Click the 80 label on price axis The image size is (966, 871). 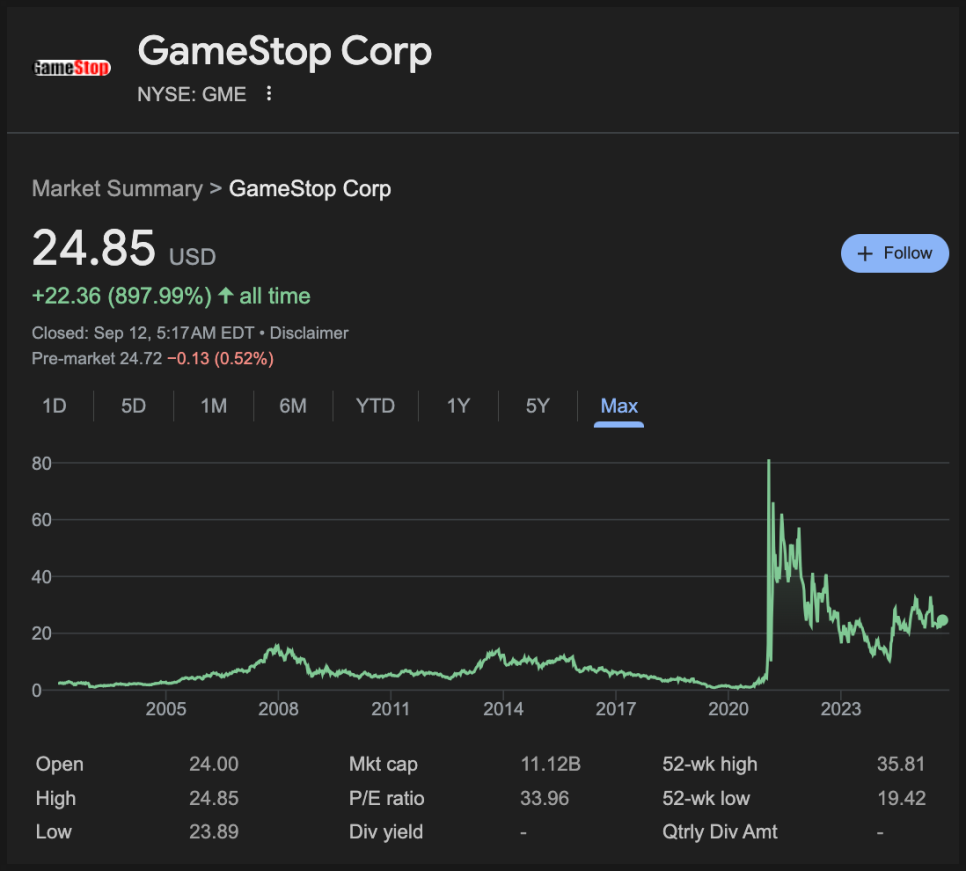[x=41, y=463]
